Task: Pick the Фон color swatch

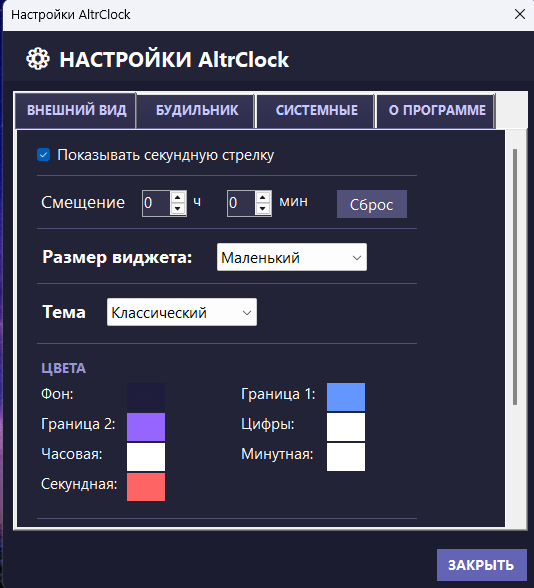Action: [146, 397]
